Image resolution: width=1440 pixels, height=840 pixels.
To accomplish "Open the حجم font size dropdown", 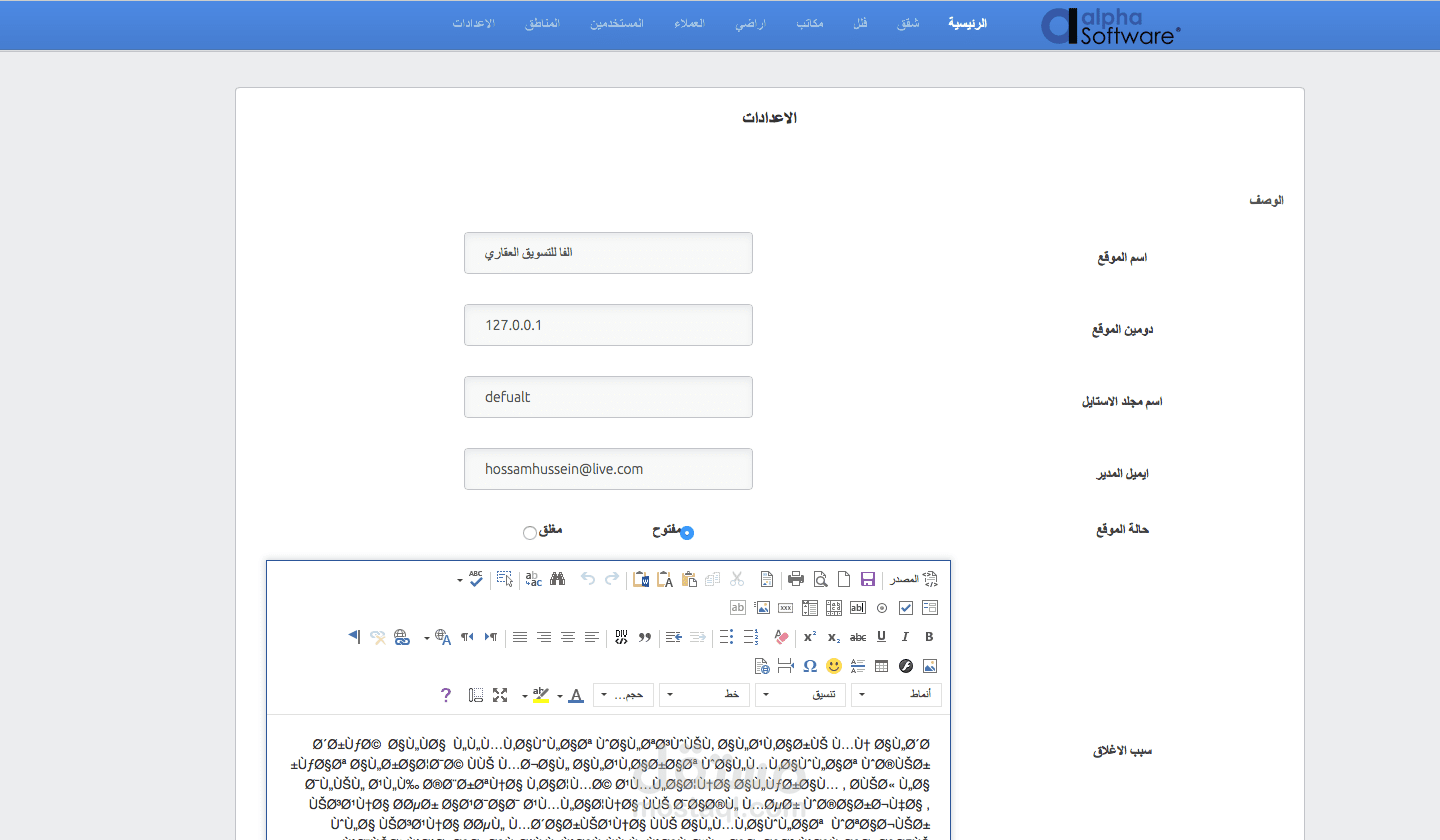I will (x=623, y=694).
